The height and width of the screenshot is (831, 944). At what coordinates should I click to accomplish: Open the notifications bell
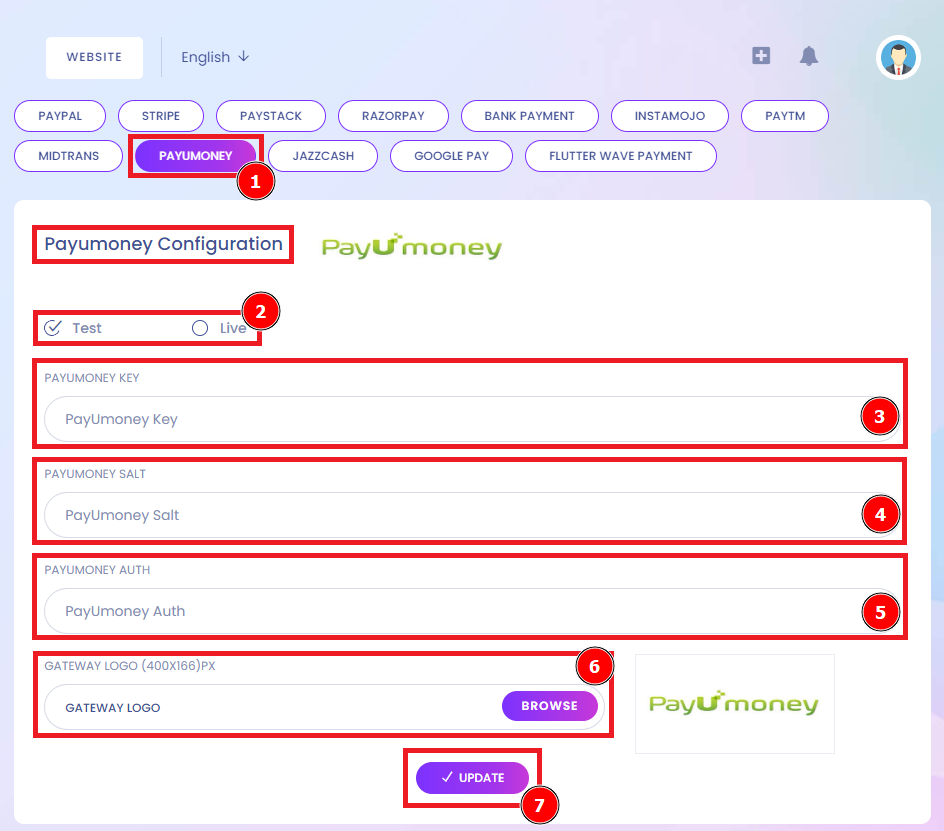click(x=809, y=56)
